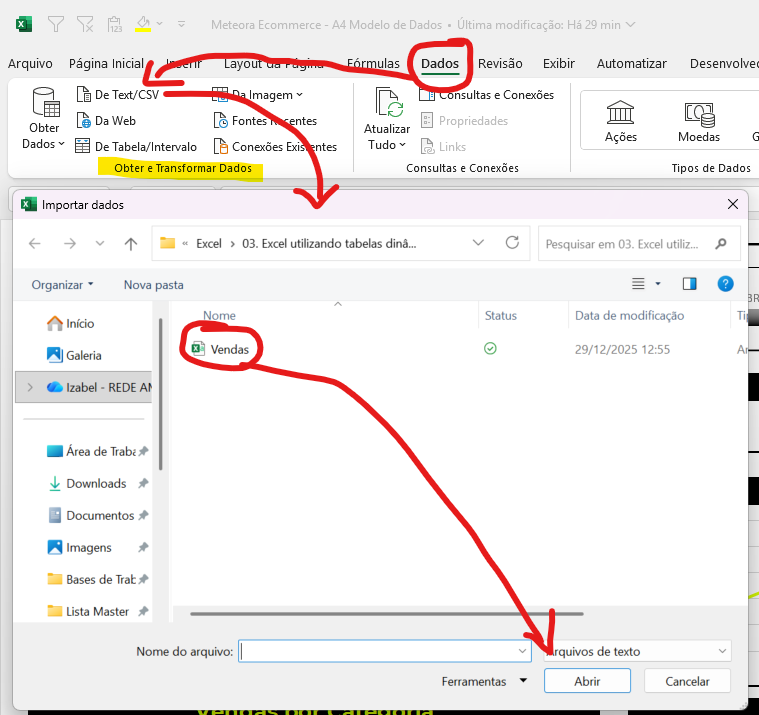This screenshot has height=715, width=759.
Task: Click Fontes Recentes command
Action: [265, 121]
